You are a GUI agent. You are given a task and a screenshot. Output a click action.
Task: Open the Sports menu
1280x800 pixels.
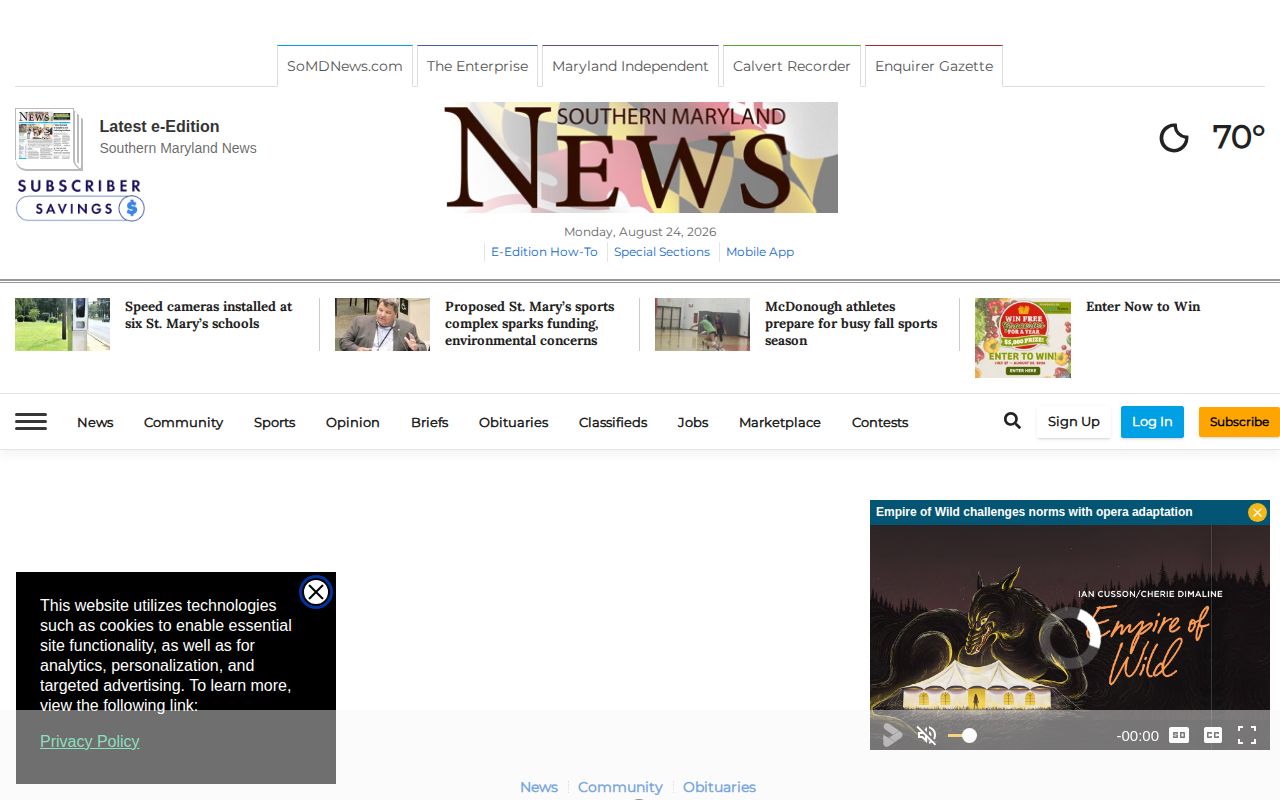point(274,422)
